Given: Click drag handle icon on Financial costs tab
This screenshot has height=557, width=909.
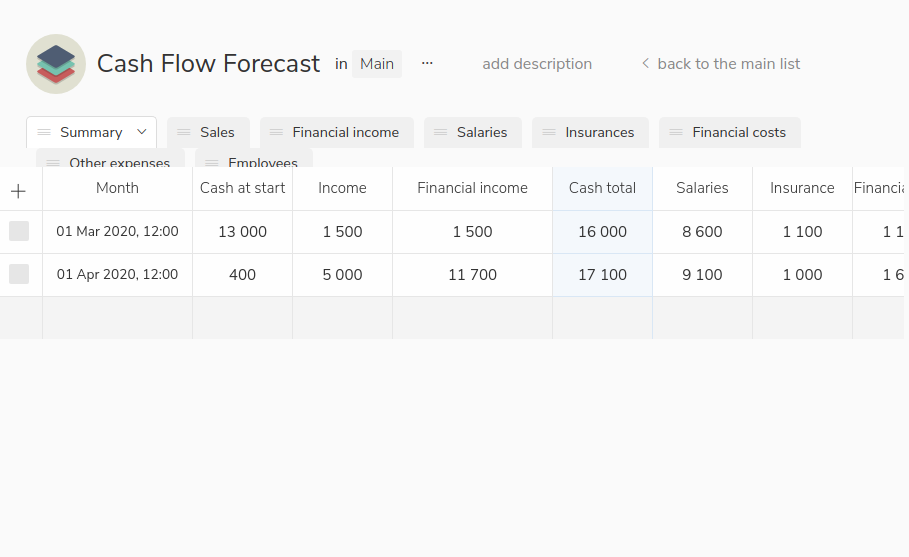Looking at the screenshot, I should [x=676, y=132].
